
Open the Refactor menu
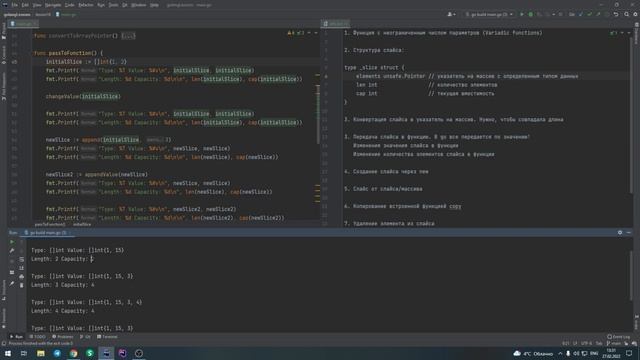point(86,5)
